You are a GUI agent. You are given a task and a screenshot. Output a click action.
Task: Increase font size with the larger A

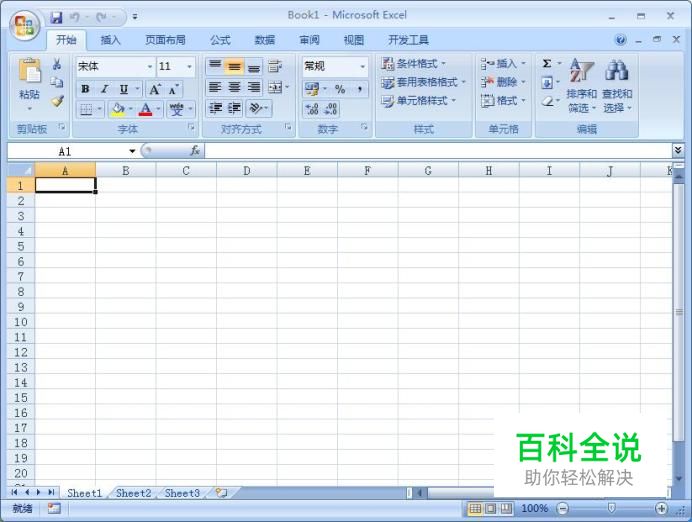[x=154, y=90]
